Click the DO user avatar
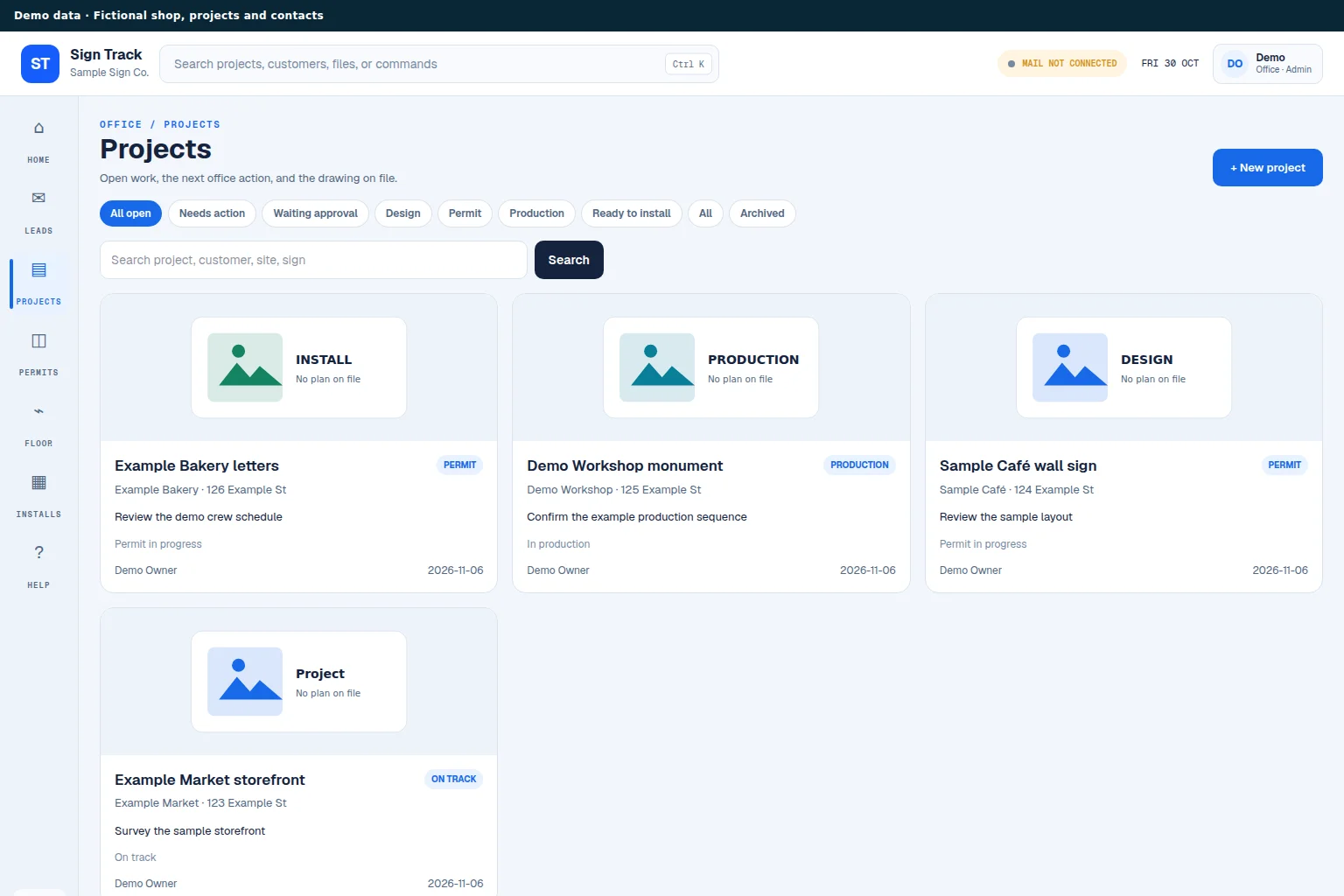Viewport: 1344px width, 896px height. [1235, 64]
